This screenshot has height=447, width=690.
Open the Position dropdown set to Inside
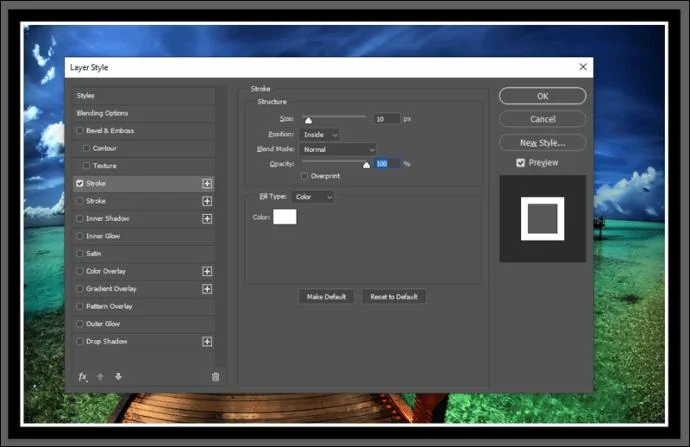point(319,134)
